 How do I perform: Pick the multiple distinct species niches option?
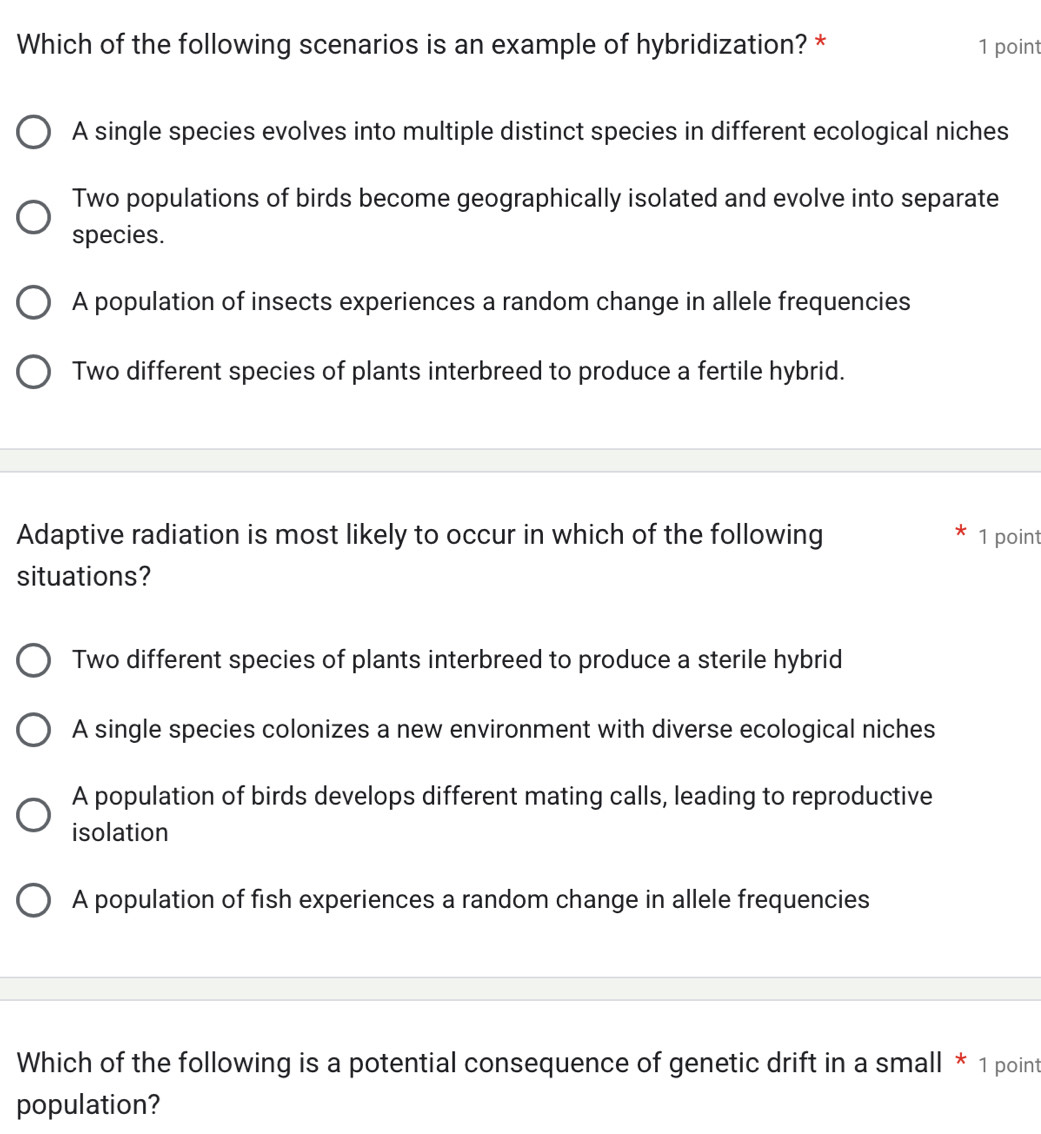coord(33,131)
